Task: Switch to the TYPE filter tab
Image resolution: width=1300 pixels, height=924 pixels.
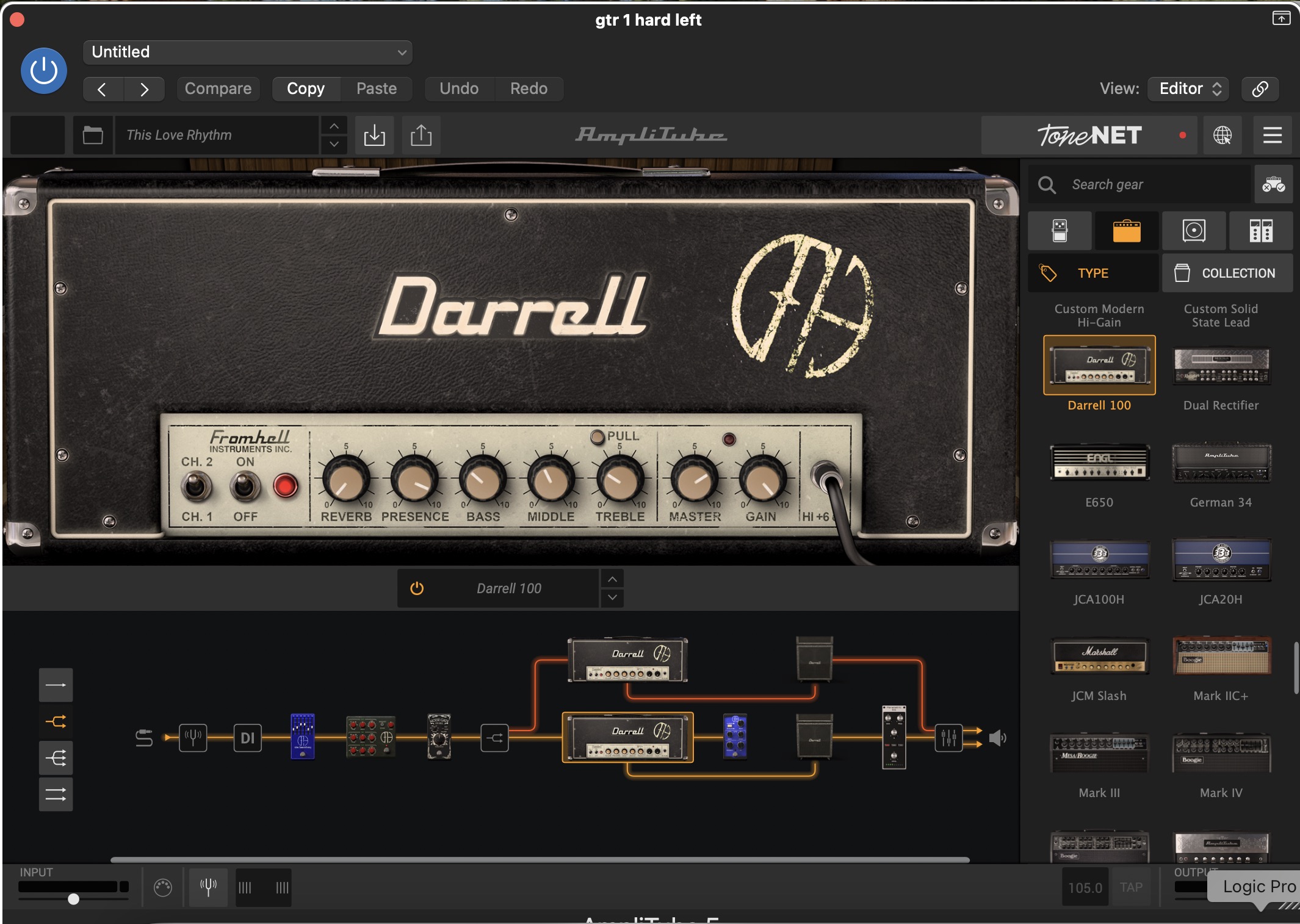Action: (x=1093, y=273)
